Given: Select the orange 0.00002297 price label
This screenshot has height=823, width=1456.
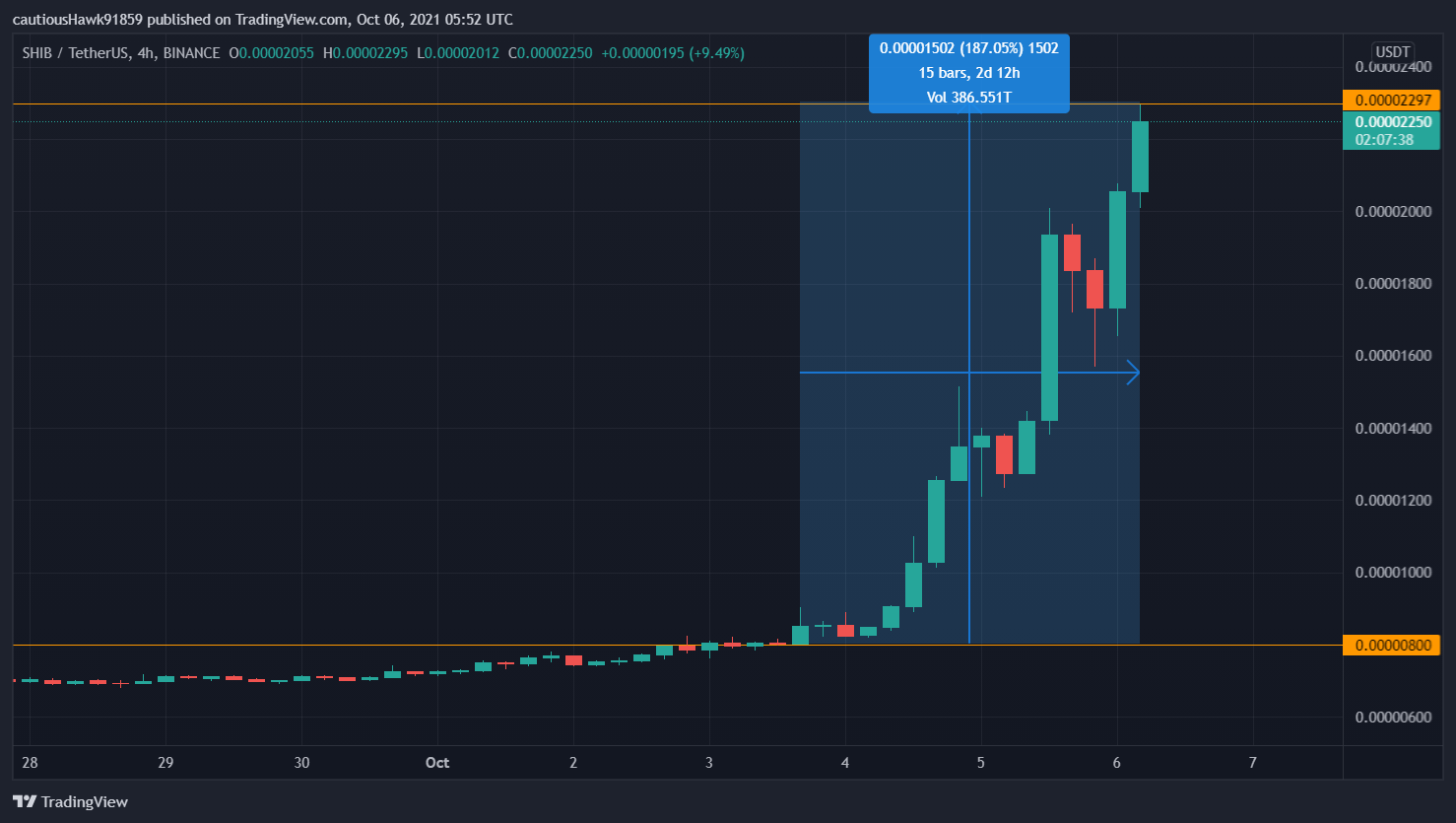Looking at the screenshot, I should tap(1391, 100).
